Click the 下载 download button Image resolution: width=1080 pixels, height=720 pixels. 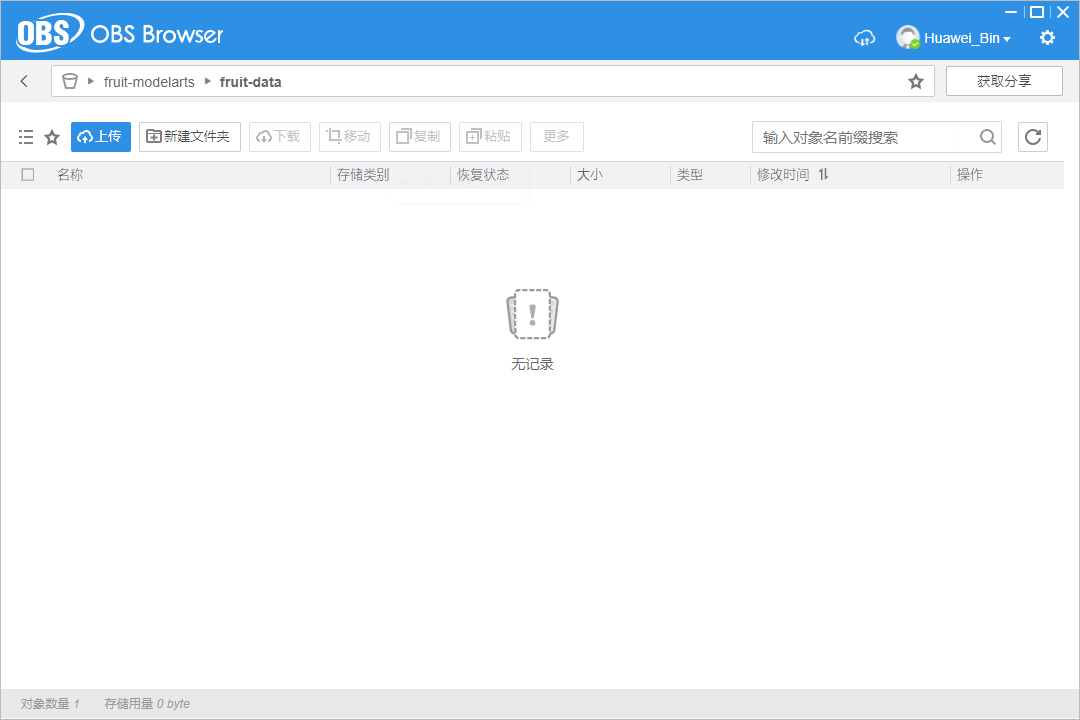pos(279,136)
